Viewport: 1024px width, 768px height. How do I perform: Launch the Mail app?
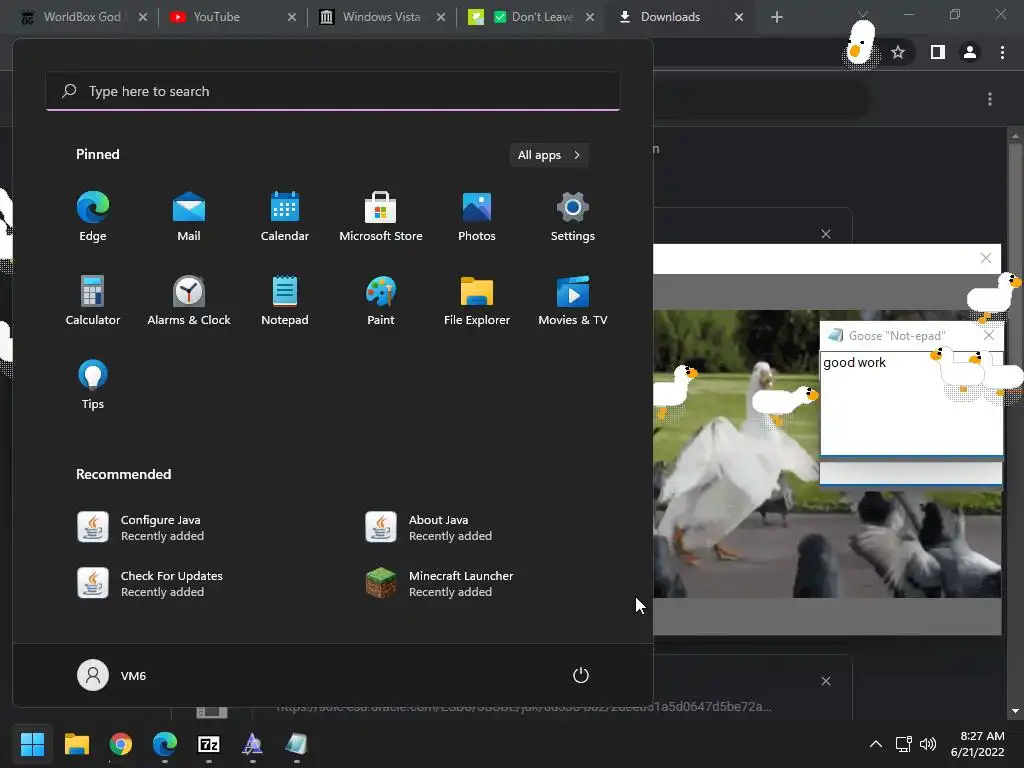click(189, 217)
